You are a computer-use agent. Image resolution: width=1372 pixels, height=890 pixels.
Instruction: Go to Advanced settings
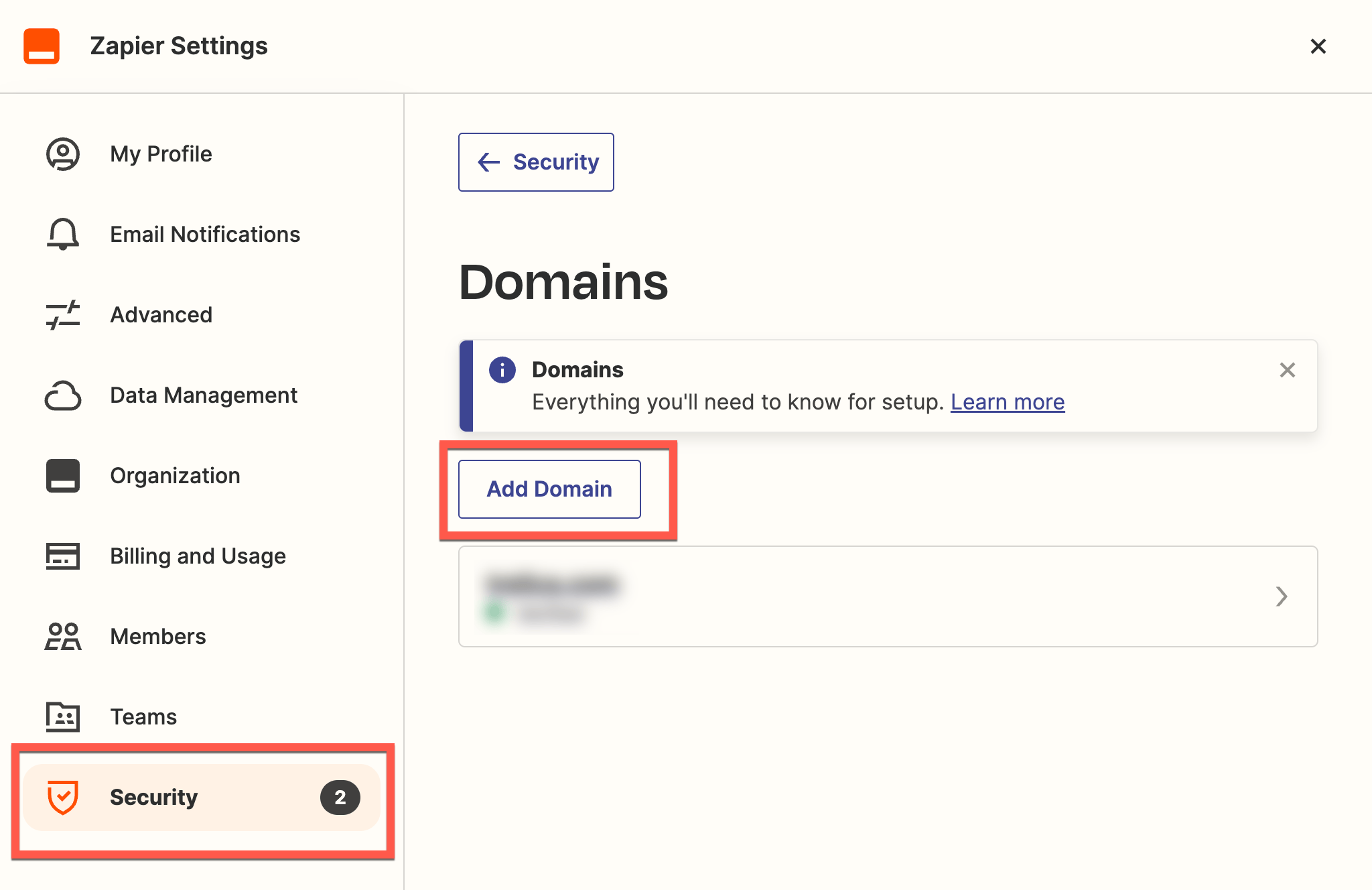161,315
